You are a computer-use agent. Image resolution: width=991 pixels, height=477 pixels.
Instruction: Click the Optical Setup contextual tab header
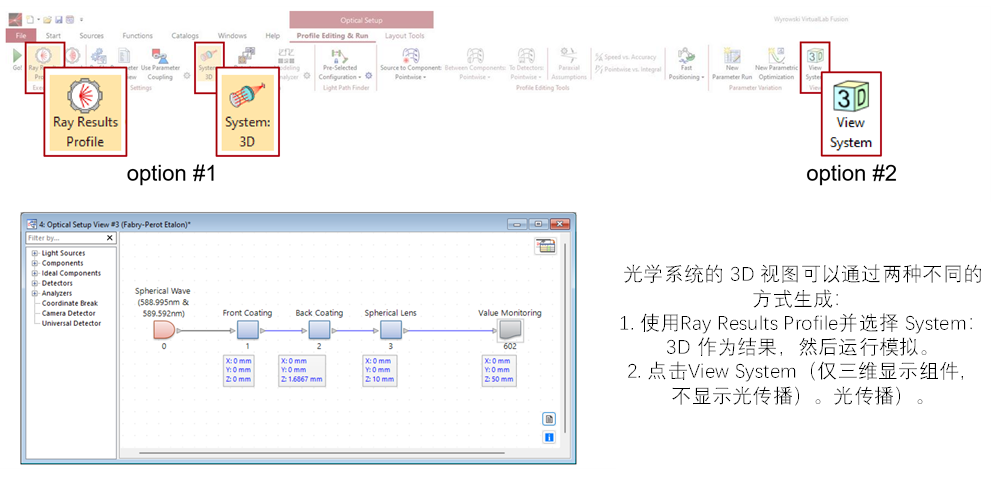[362, 20]
